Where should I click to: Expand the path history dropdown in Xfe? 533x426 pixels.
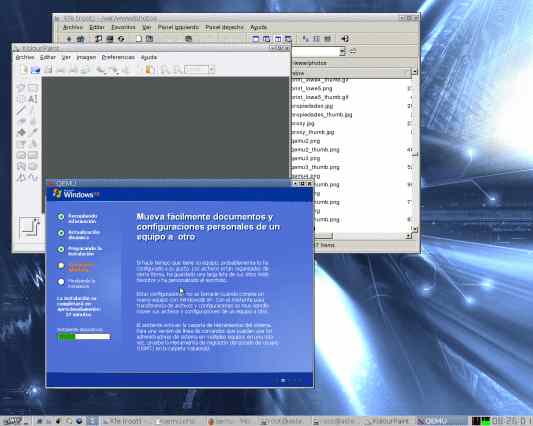coord(342,52)
